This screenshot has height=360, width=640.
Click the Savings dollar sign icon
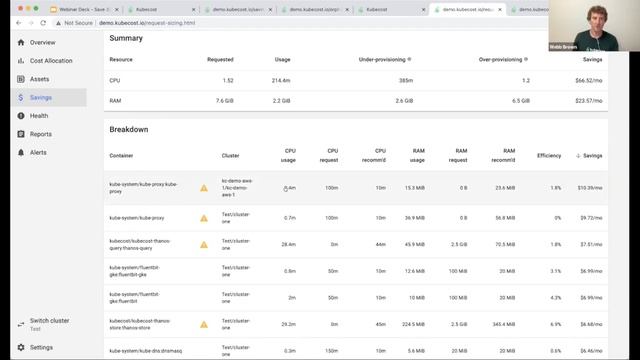coord(21,98)
